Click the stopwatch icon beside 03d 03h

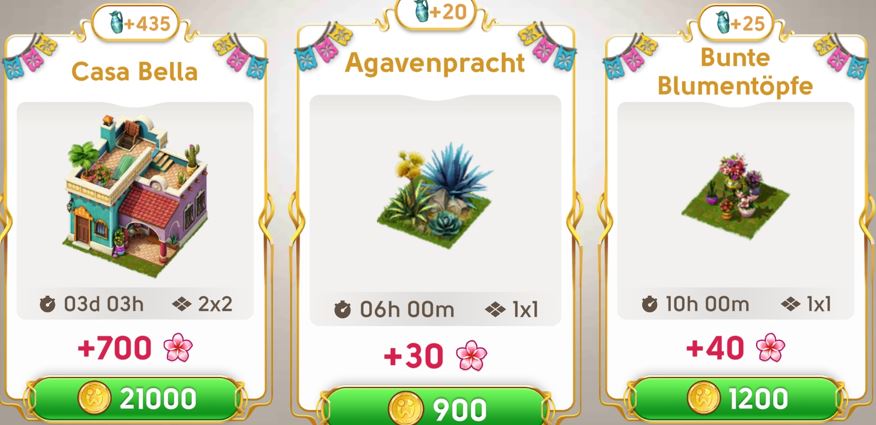(x=47, y=304)
